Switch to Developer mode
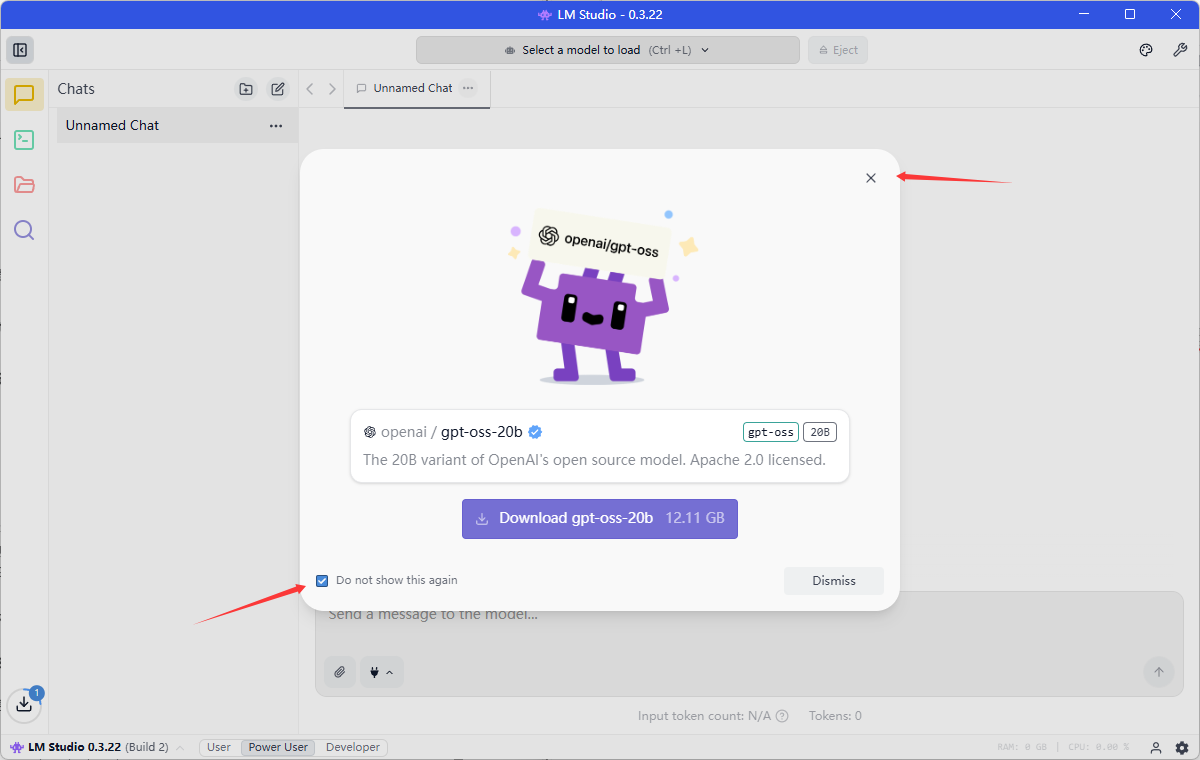This screenshot has width=1200, height=760. pyautogui.click(x=353, y=748)
